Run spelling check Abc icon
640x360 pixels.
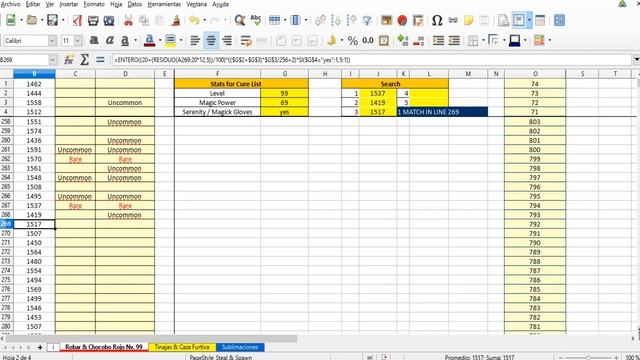(x=256, y=20)
